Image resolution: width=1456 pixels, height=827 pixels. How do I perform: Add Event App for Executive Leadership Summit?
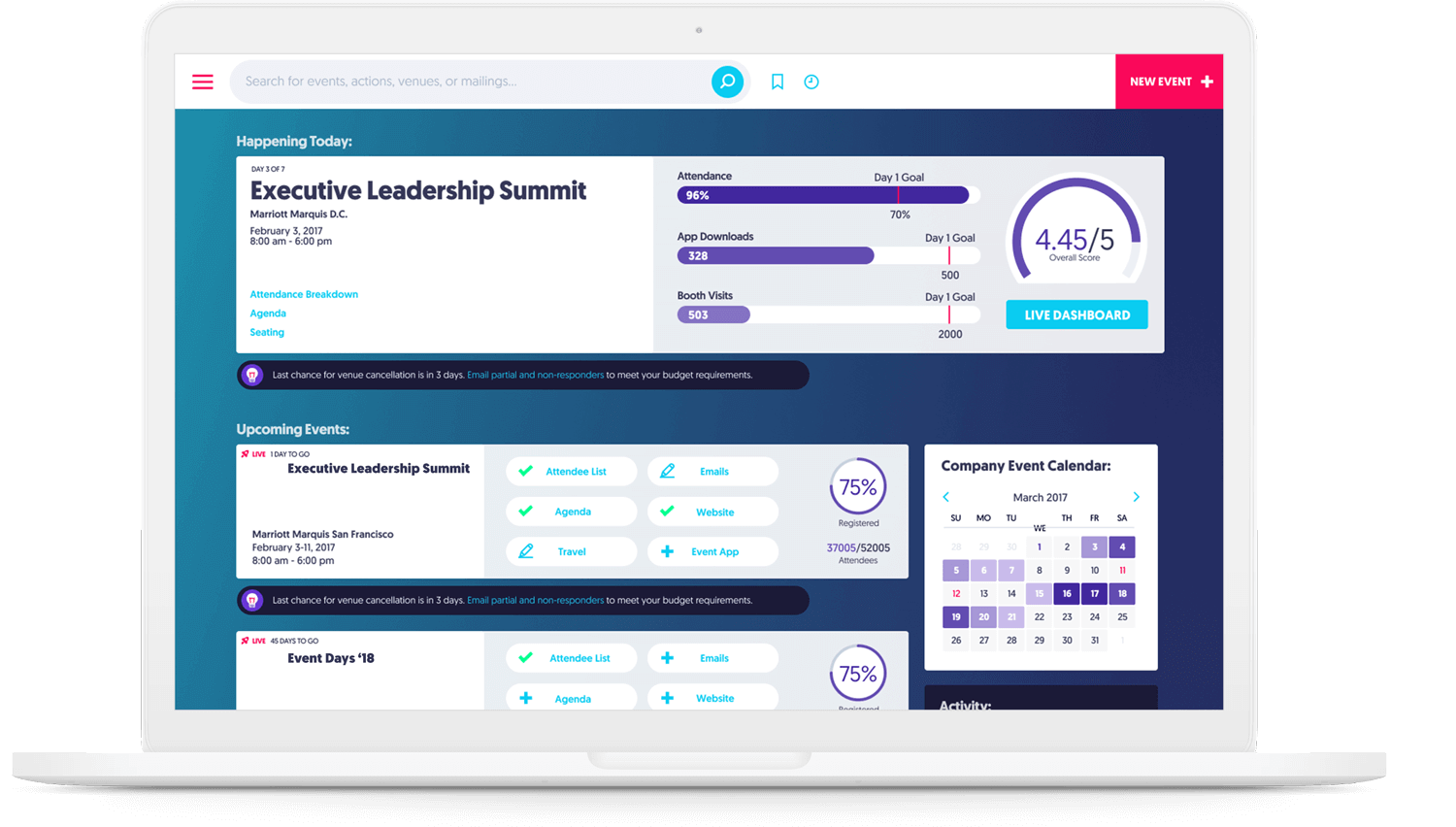click(x=712, y=551)
